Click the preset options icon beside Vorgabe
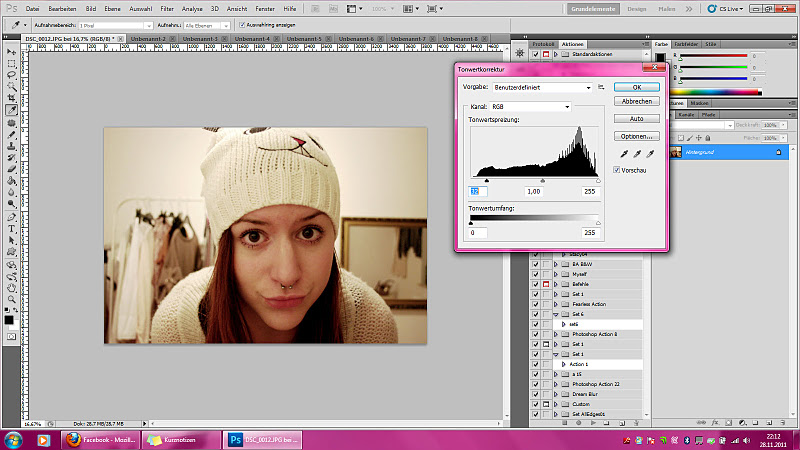The image size is (800, 450). (x=601, y=88)
